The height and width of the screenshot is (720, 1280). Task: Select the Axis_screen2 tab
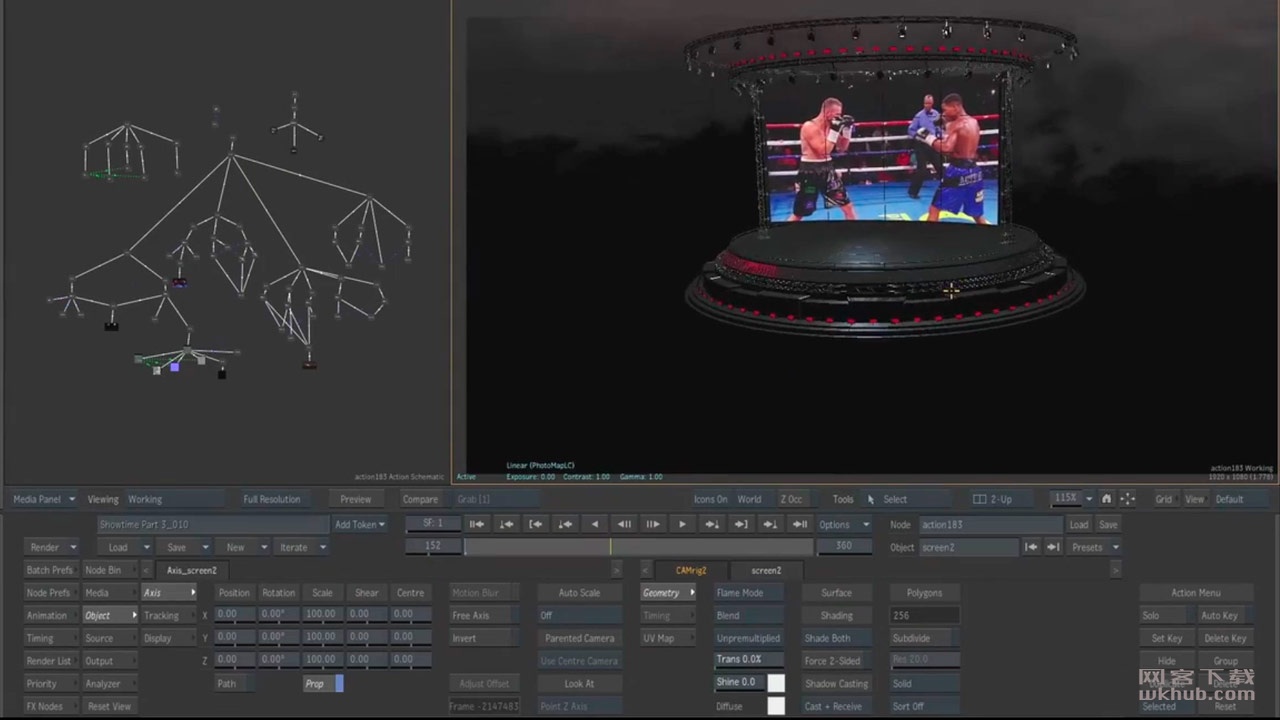pyautogui.click(x=192, y=570)
